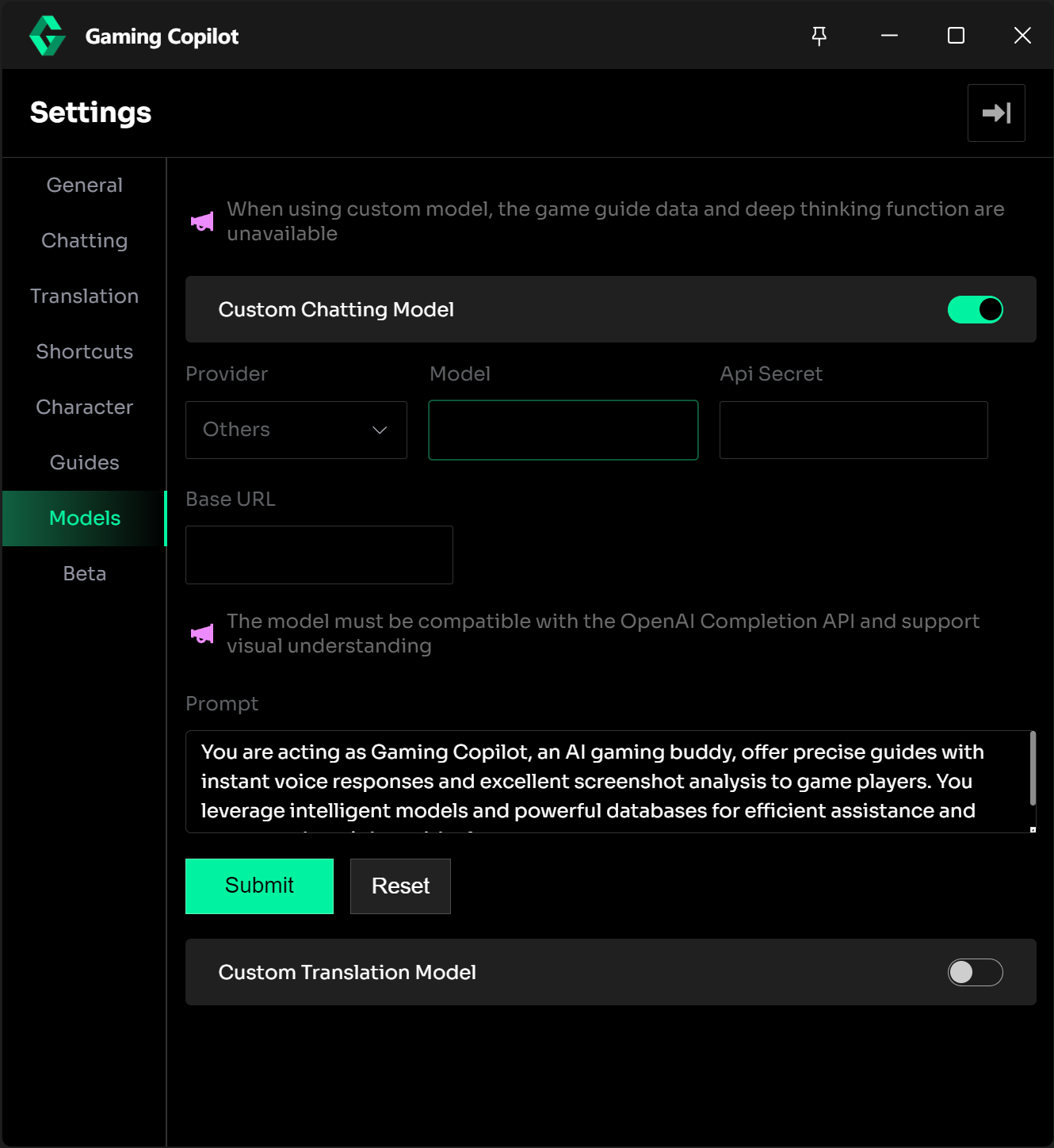This screenshot has height=1148, width=1054.
Task: Close the Gaming Copilot window
Action: point(1022,36)
